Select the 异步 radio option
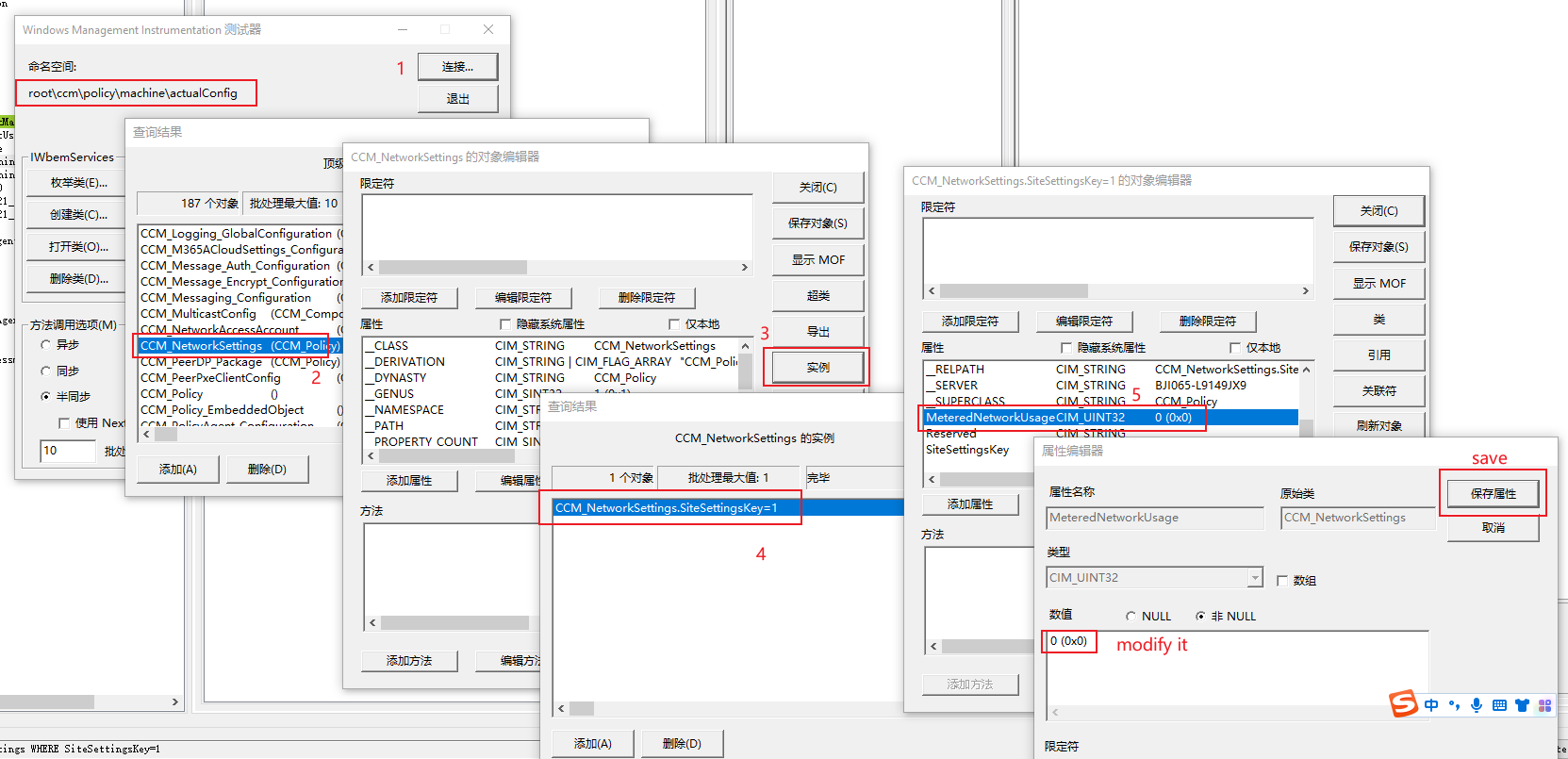 tap(45, 345)
